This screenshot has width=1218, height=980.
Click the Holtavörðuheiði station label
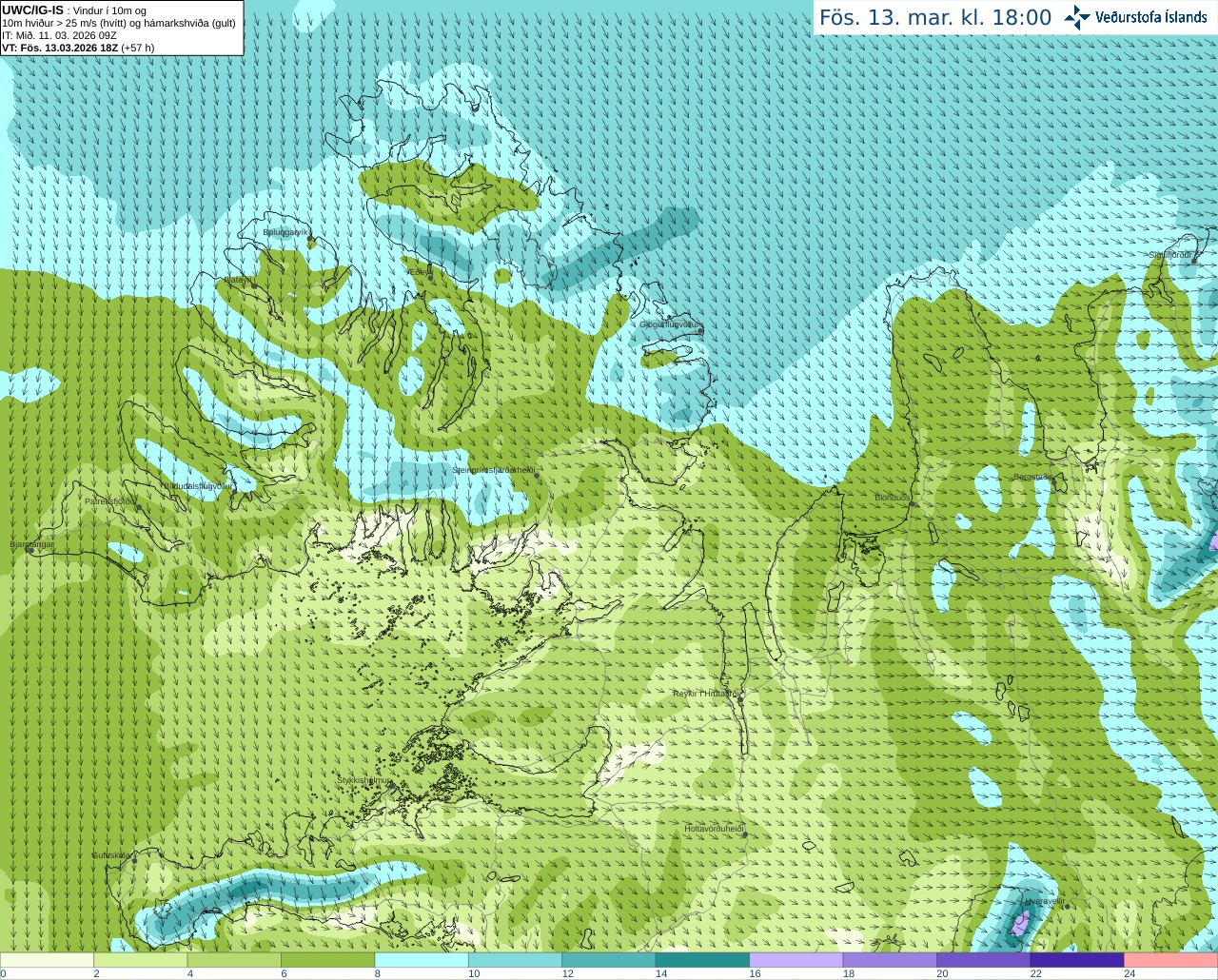(x=714, y=829)
